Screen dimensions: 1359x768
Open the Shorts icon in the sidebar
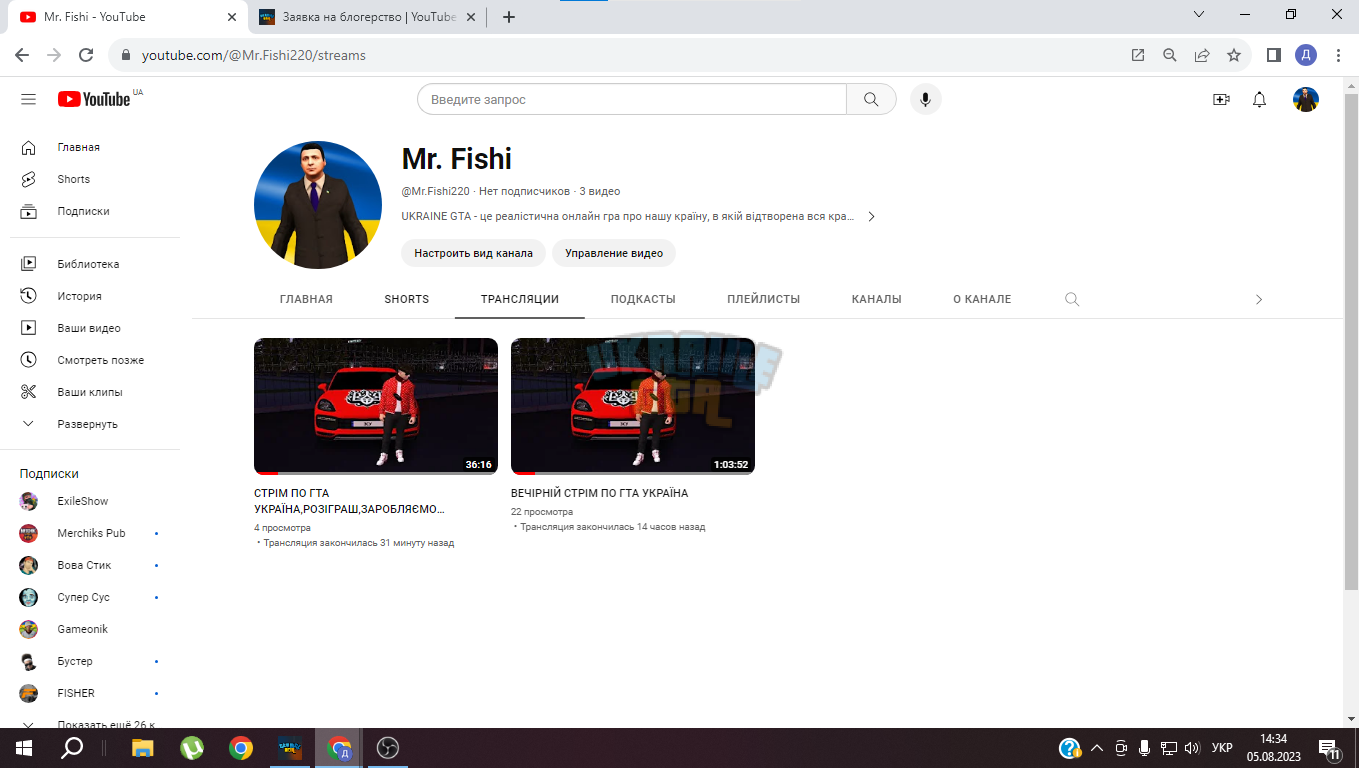click(29, 179)
